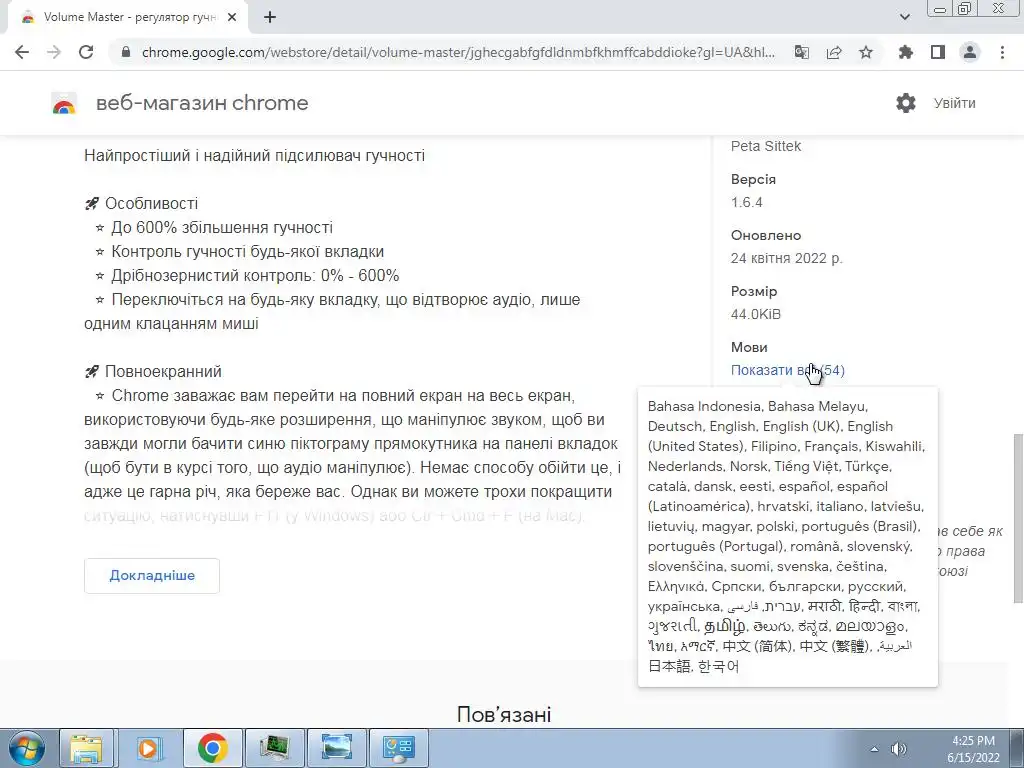Click the Мови label

point(749,347)
